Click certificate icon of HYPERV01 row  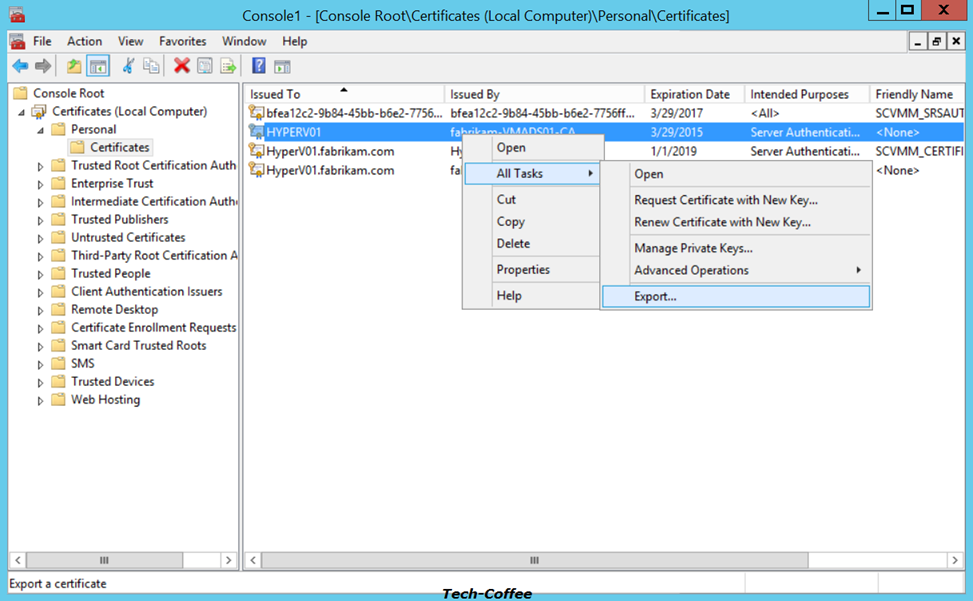click(x=256, y=131)
